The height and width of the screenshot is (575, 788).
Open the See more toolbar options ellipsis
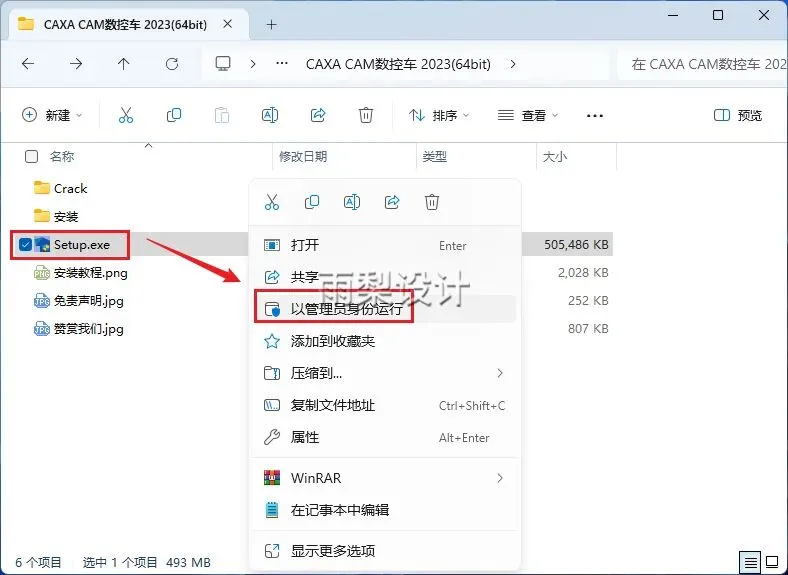[595, 116]
